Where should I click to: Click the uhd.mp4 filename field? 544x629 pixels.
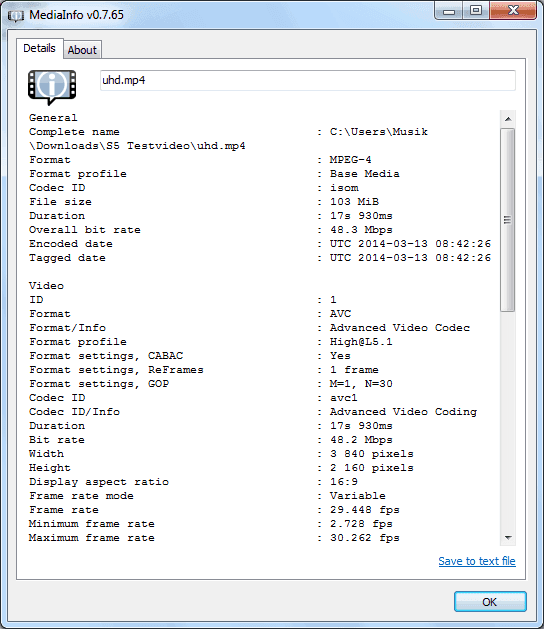click(308, 80)
